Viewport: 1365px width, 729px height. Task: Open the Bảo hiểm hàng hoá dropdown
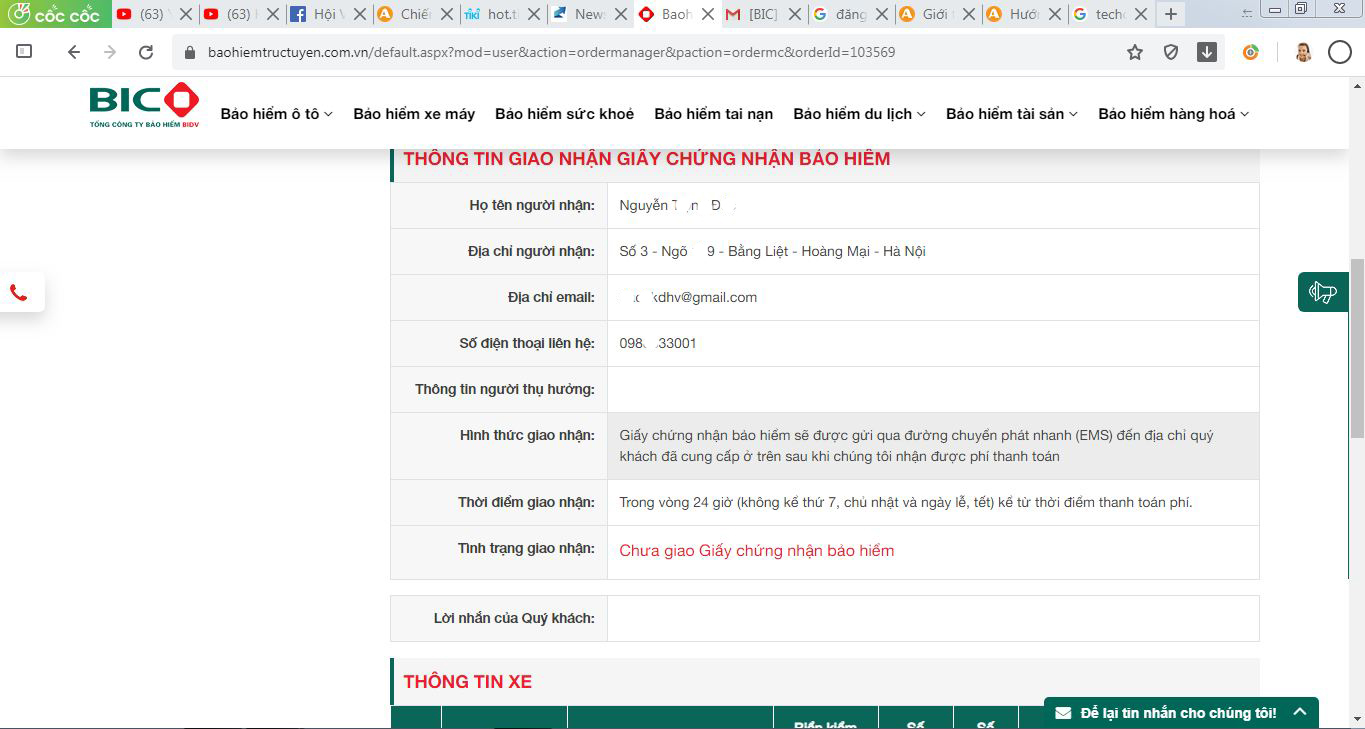[1173, 114]
